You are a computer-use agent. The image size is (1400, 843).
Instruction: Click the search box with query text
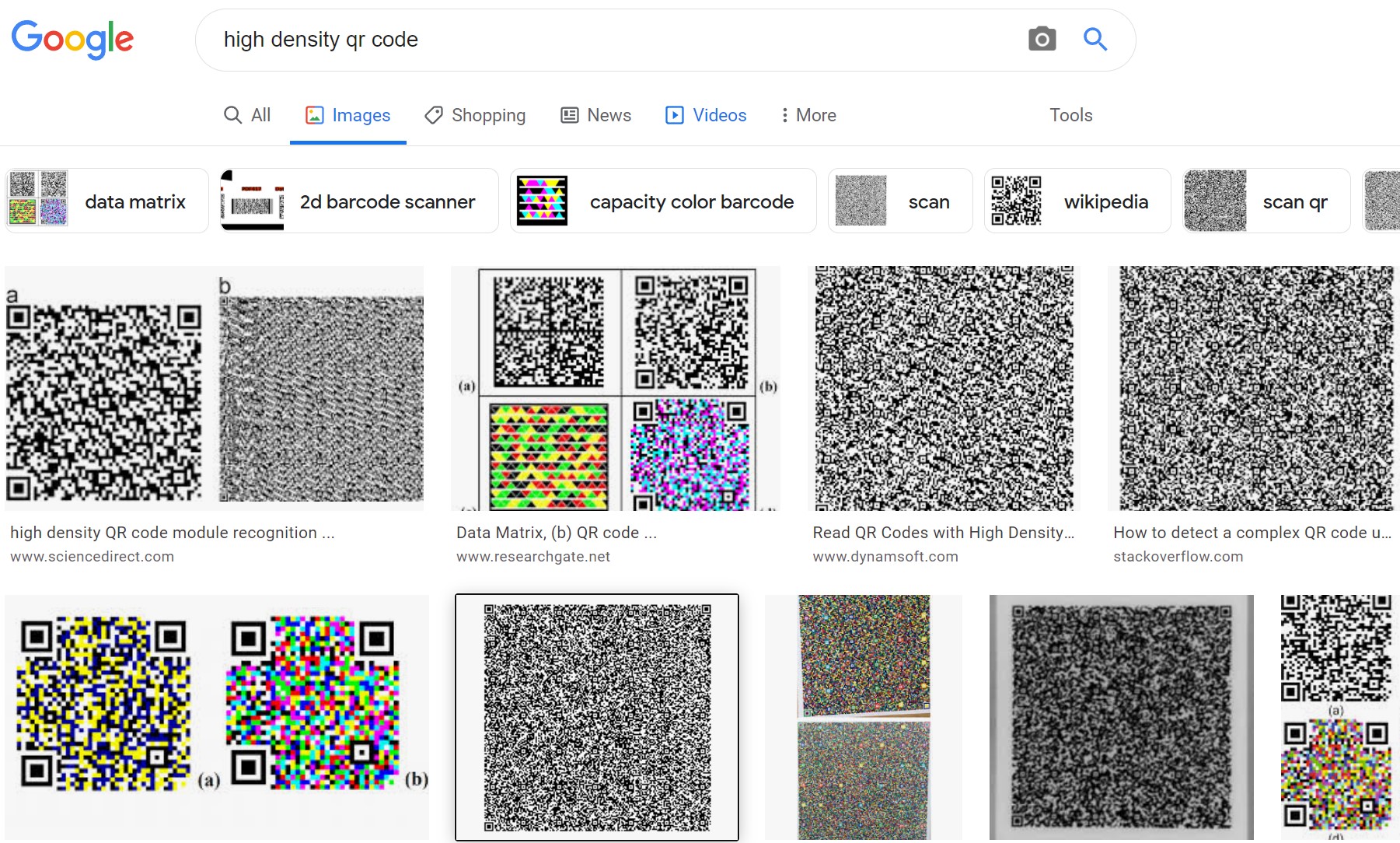pyautogui.click(x=606, y=40)
